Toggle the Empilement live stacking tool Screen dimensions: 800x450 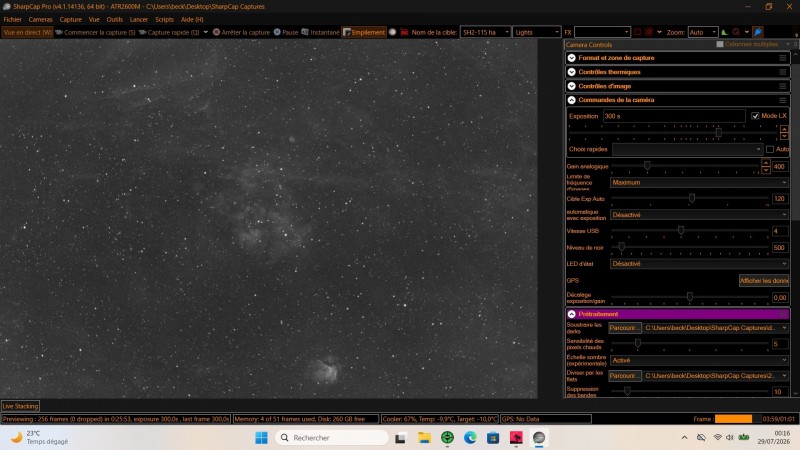point(364,32)
